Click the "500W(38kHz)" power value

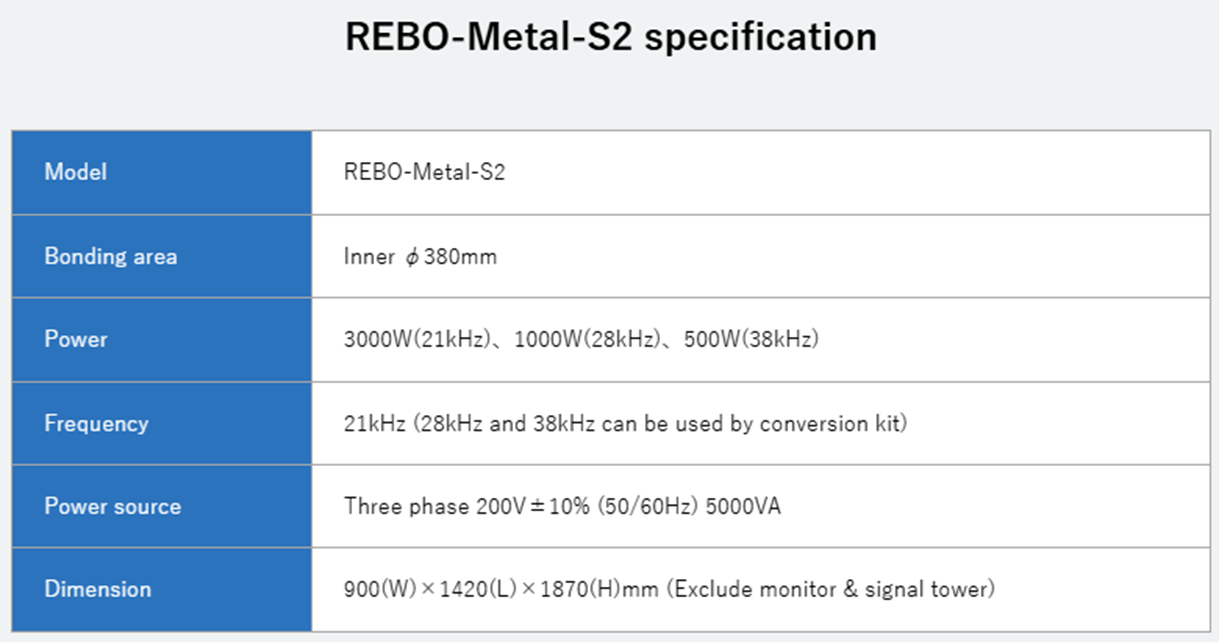point(752,340)
